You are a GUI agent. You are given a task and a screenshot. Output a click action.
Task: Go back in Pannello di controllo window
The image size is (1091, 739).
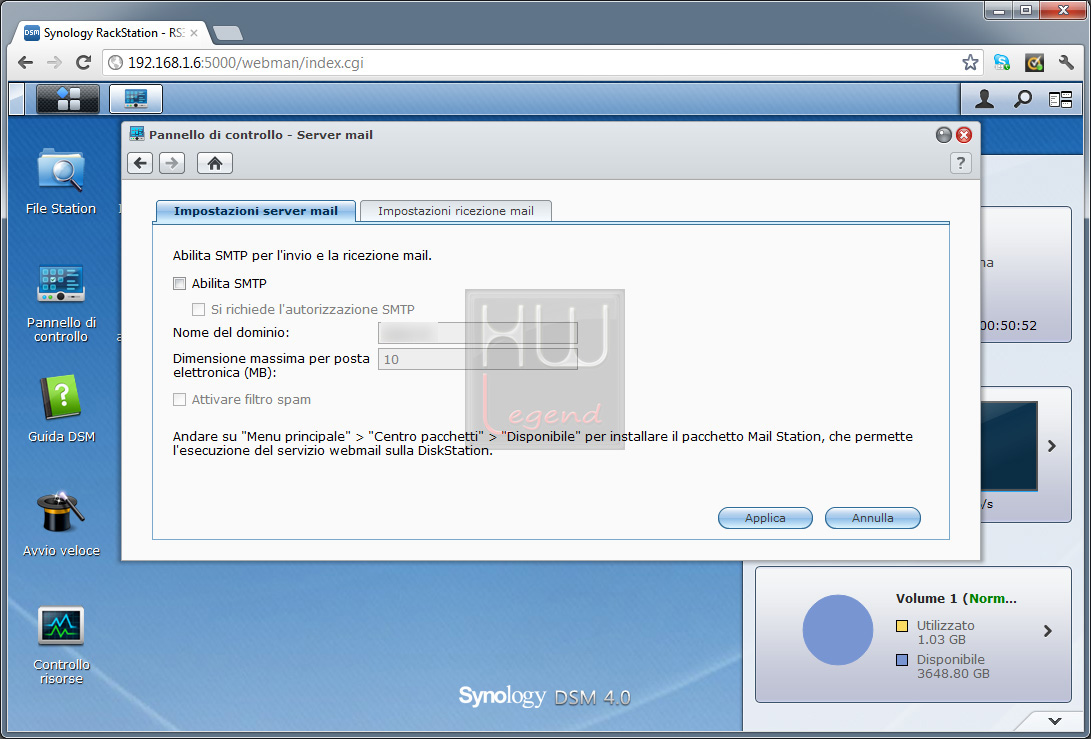(x=140, y=164)
